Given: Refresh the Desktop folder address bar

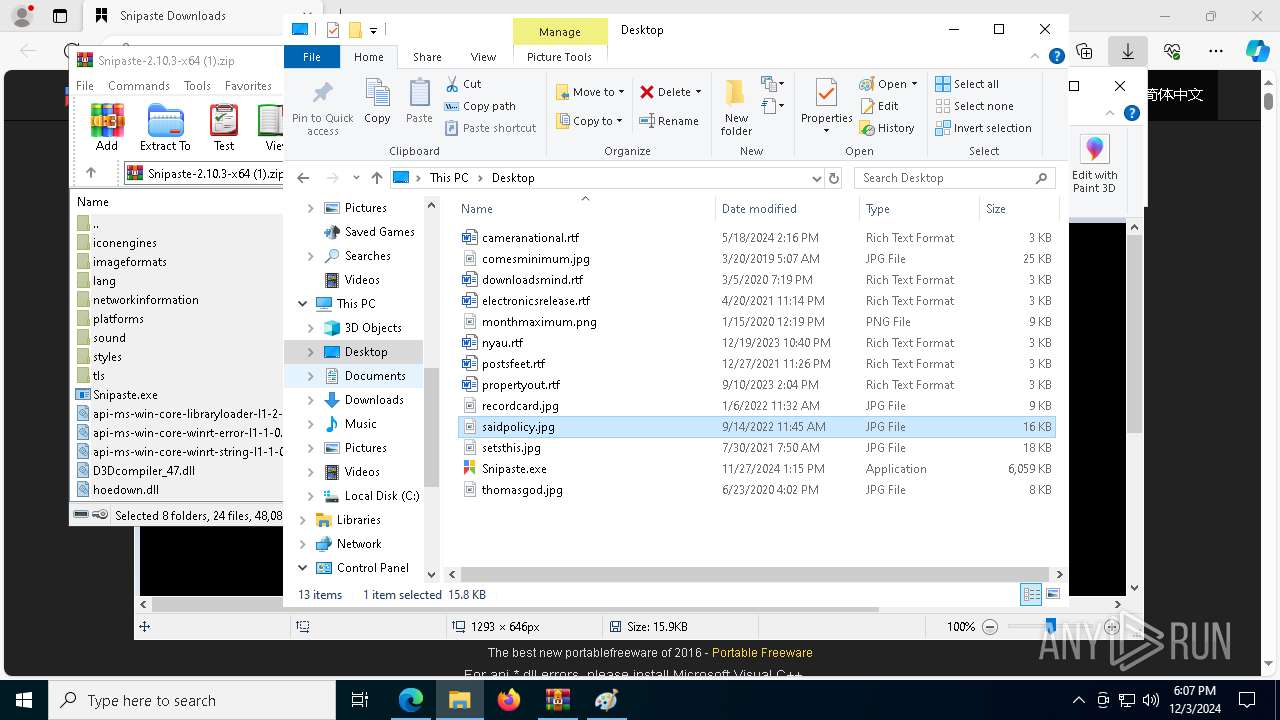Looking at the screenshot, I should pyautogui.click(x=834, y=178).
